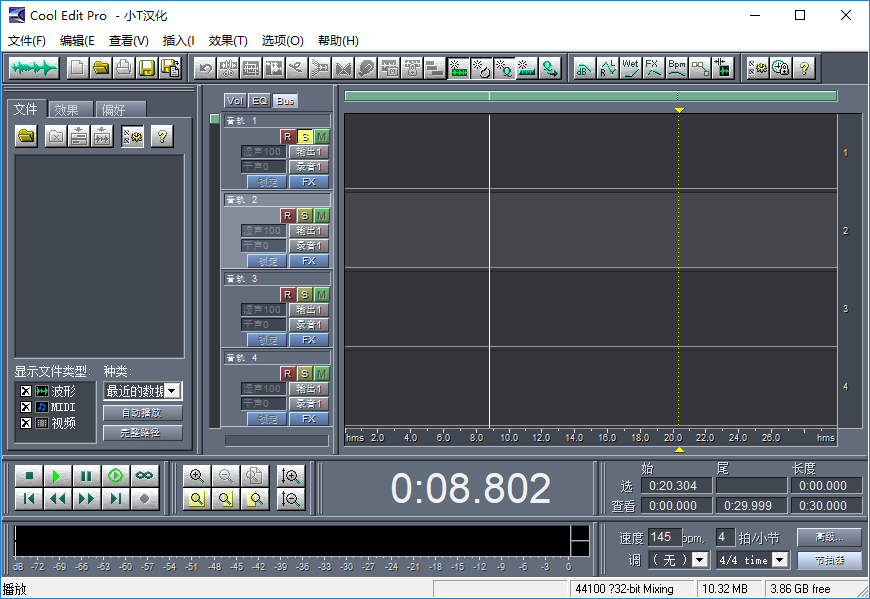Arm track 1 record R button

coord(287,136)
